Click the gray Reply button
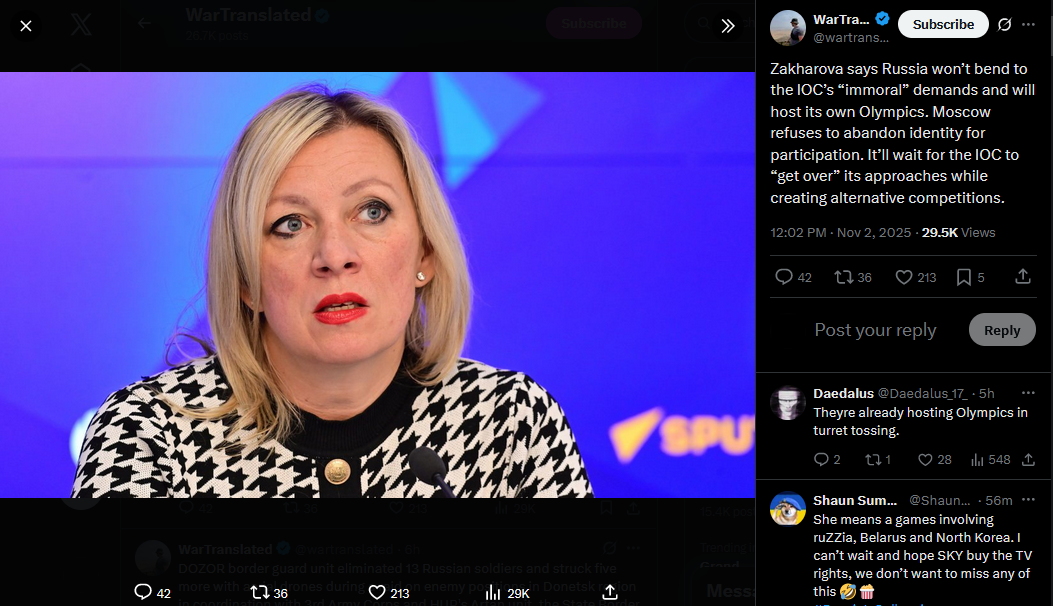1053x606 pixels. pos(1002,330)
